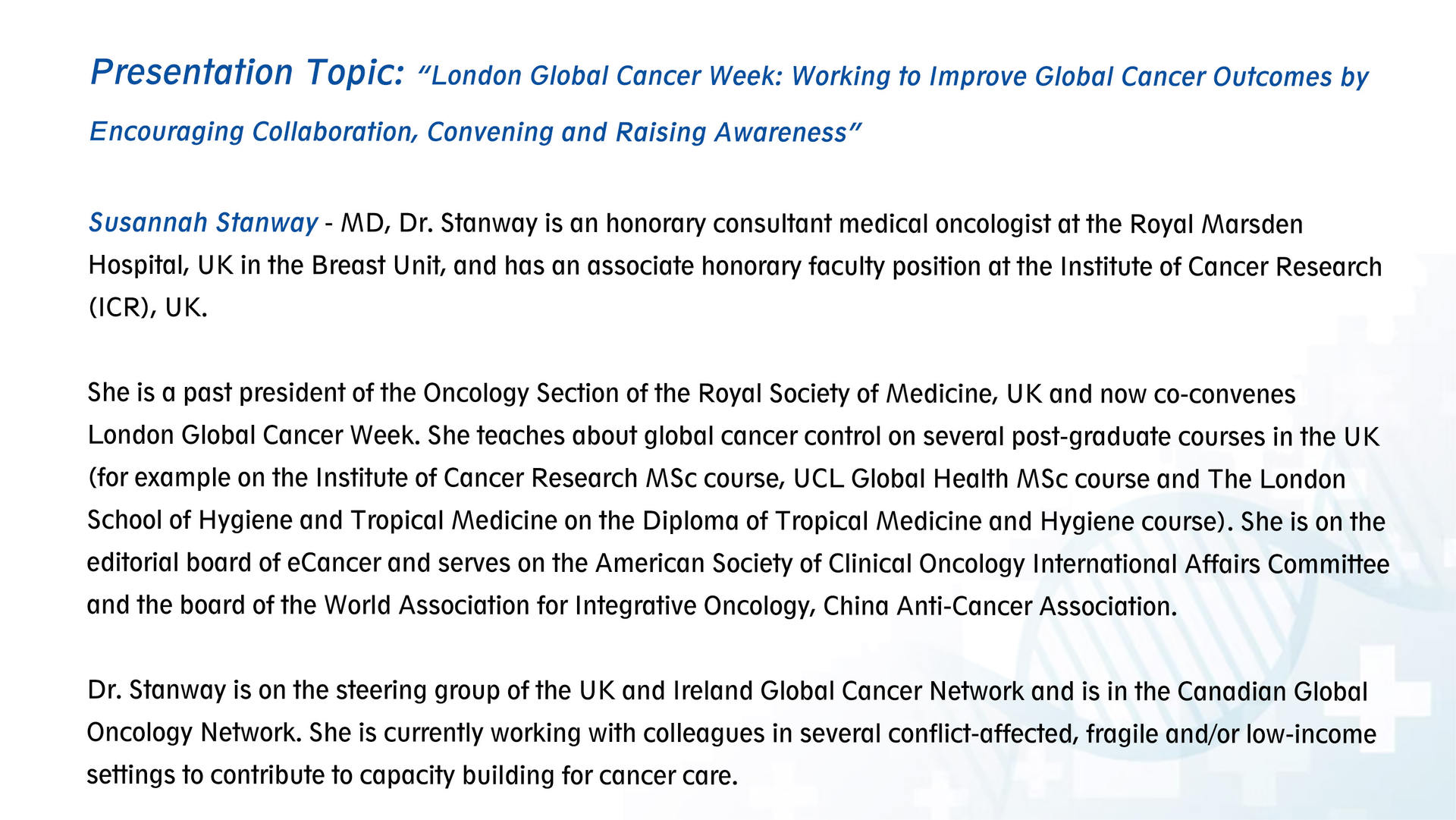1456x820 pixels.
Task: Select the speaker name "Susannah Stanway"
Action: point(203,223)
